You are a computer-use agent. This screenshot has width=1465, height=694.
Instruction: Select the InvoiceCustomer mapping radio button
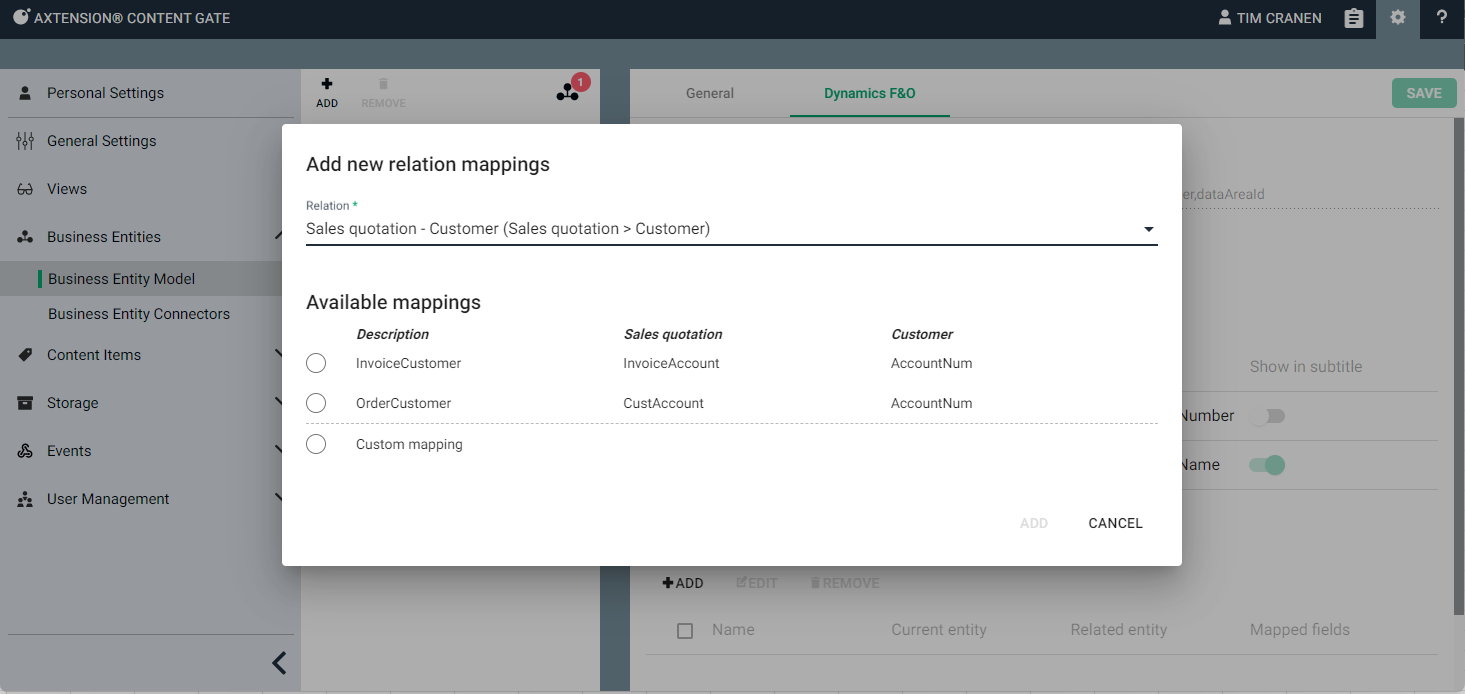pos(316,363)
